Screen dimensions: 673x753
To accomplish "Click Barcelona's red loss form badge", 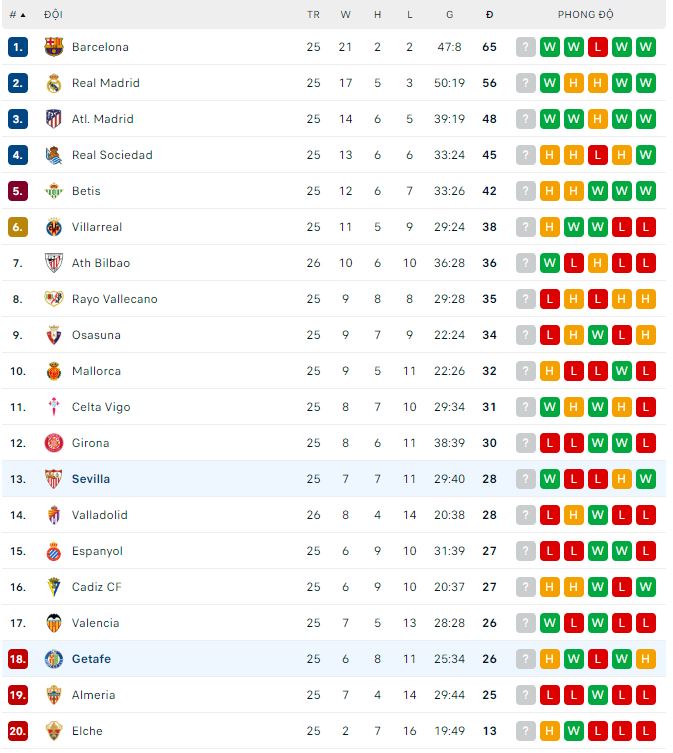I will click(x=597, y=47).
